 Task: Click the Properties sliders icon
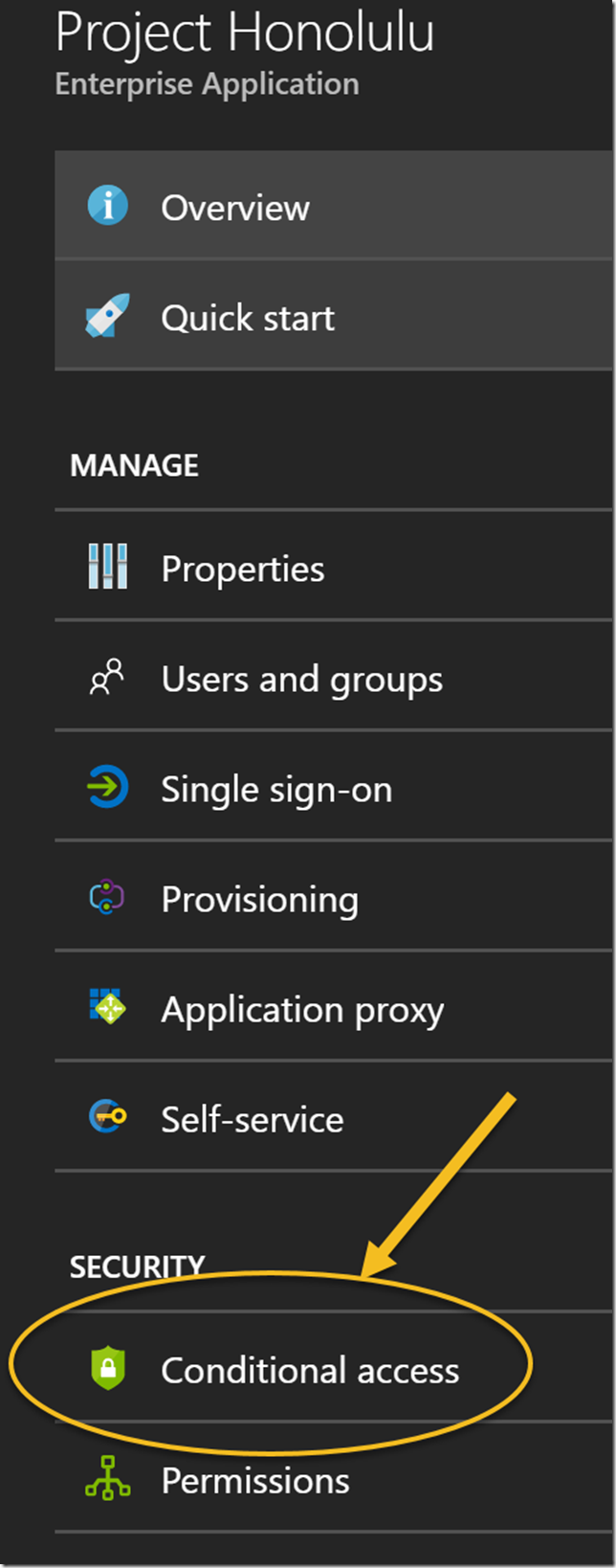point(107,567)
